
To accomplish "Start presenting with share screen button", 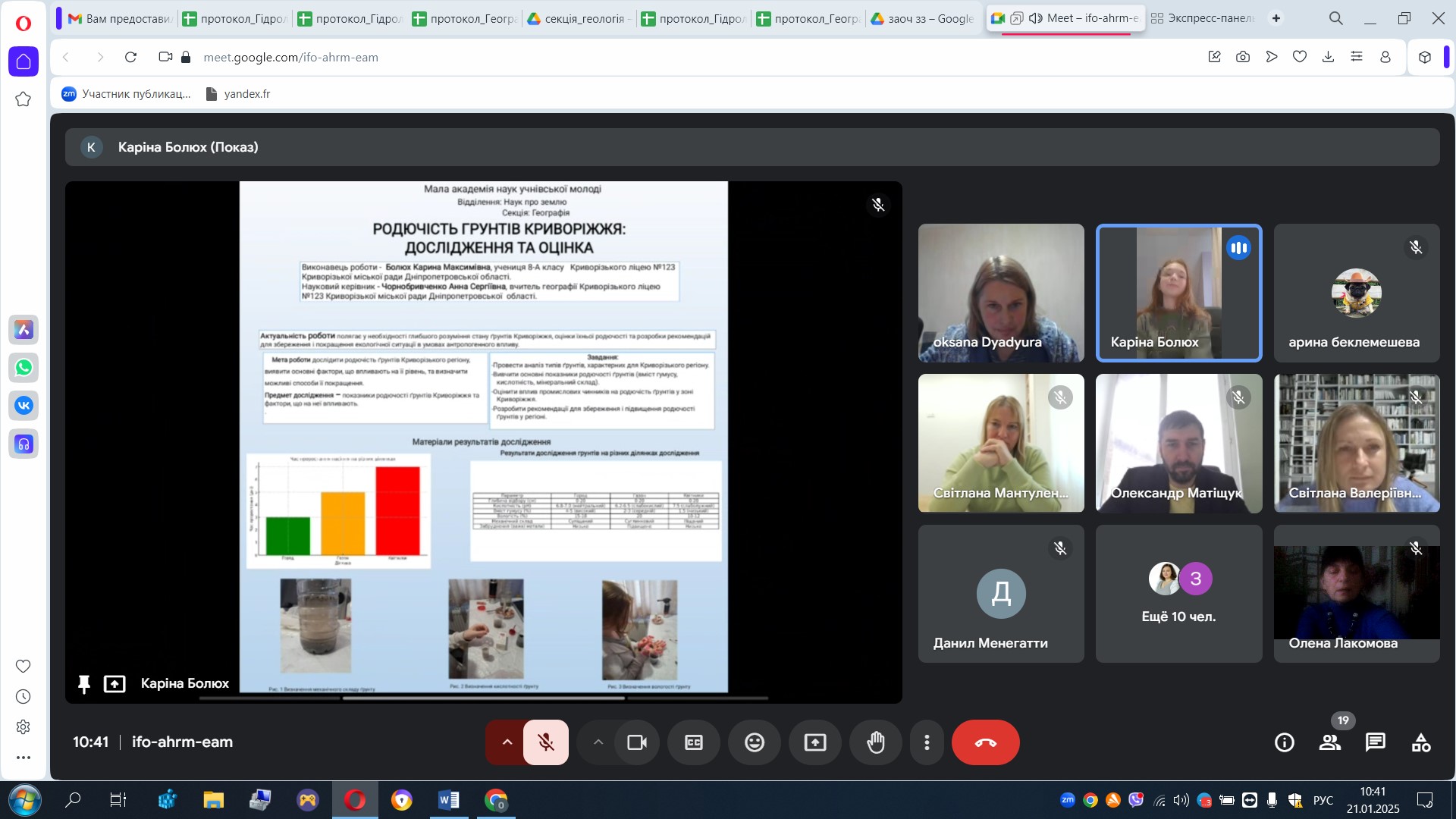I will pos(815,742).
